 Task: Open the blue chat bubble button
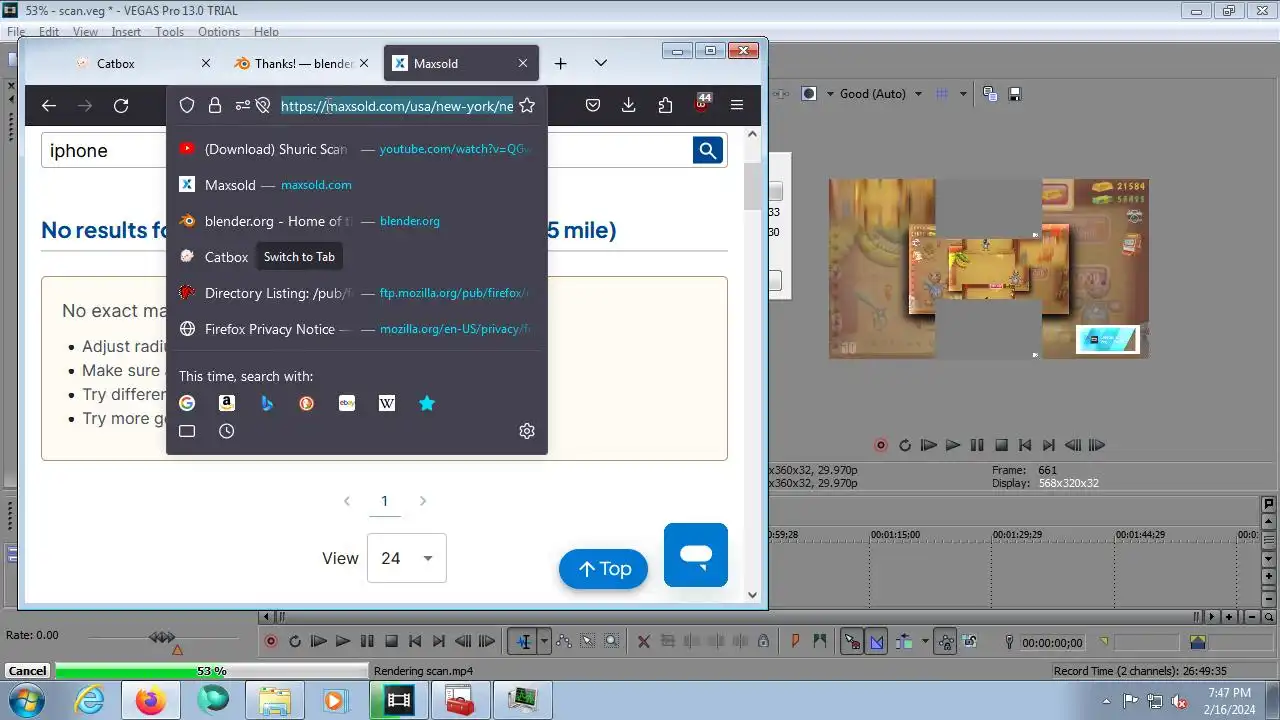696,554
